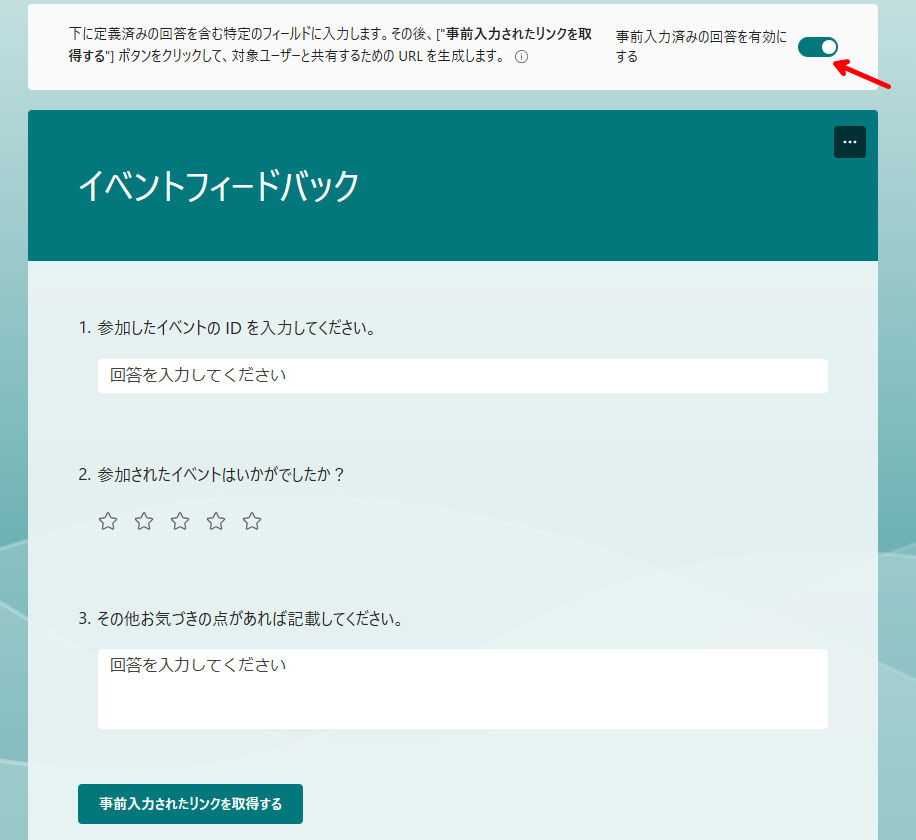Screen dimensions: 916x840
Task: Open the ellipsis dropdown in the teal header
Action: (849, 142)
